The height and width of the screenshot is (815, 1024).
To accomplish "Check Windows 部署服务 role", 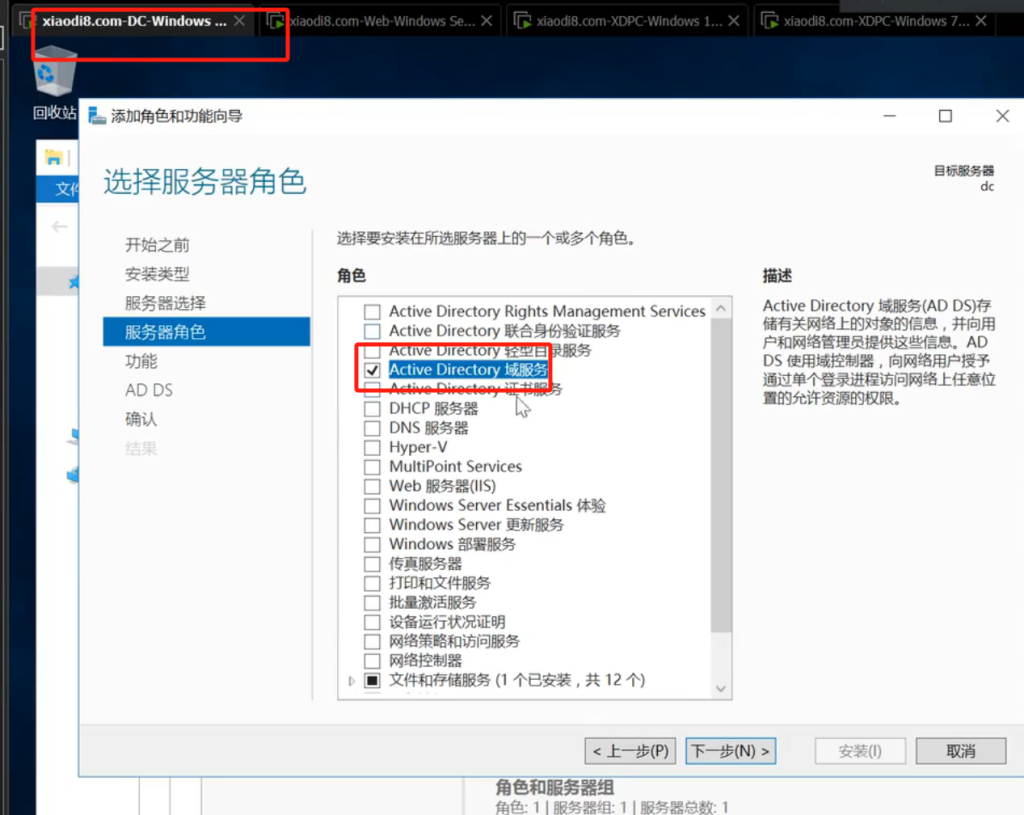I will coord(372,545).
